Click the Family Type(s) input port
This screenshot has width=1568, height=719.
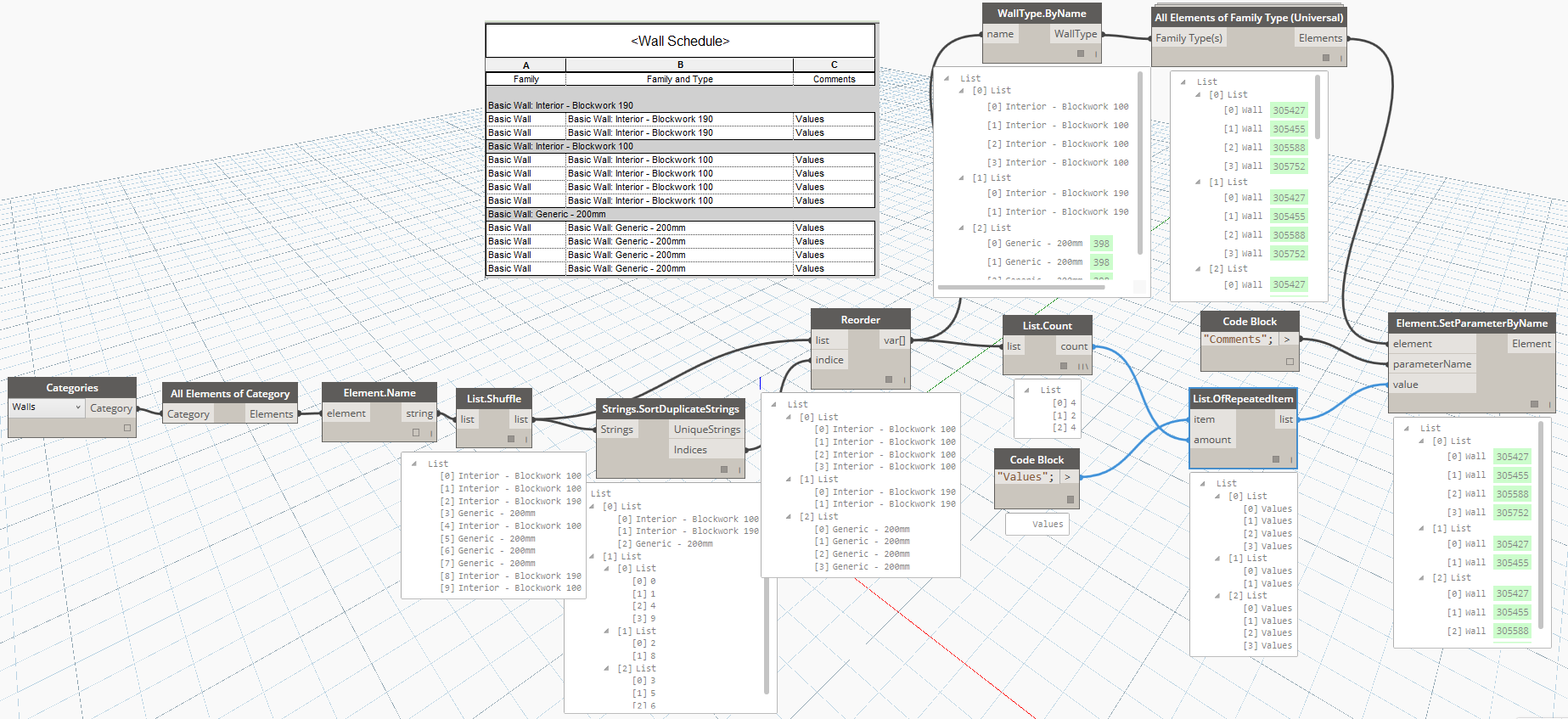(1189, 38)
